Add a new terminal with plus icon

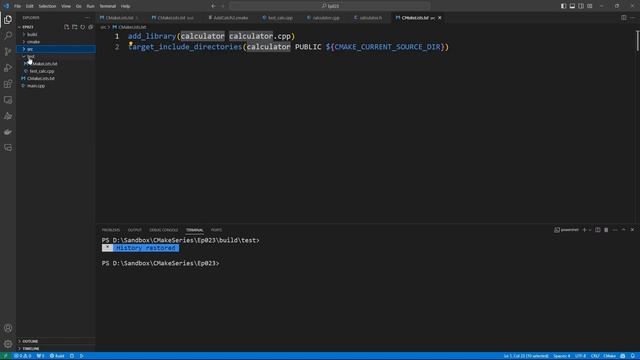tap(584, 230)
